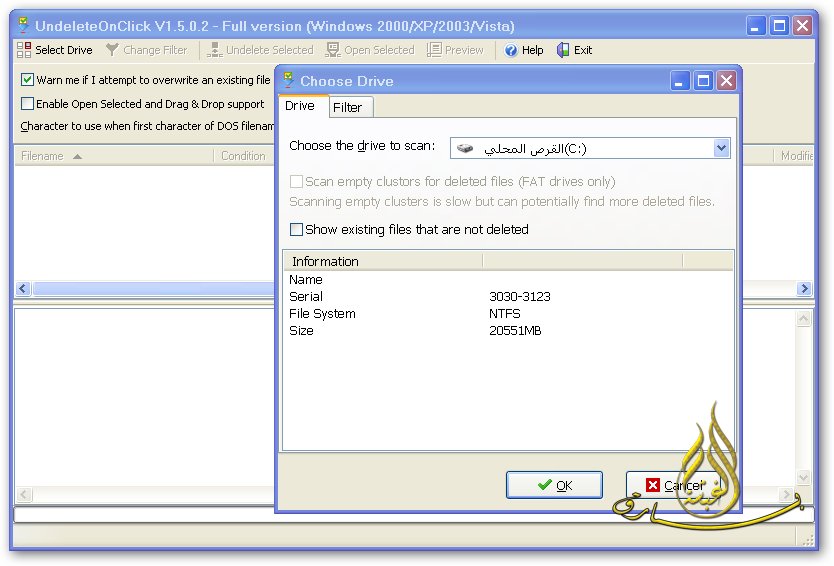
Task: Sort by the Filename column arrow
Action: 78,156
